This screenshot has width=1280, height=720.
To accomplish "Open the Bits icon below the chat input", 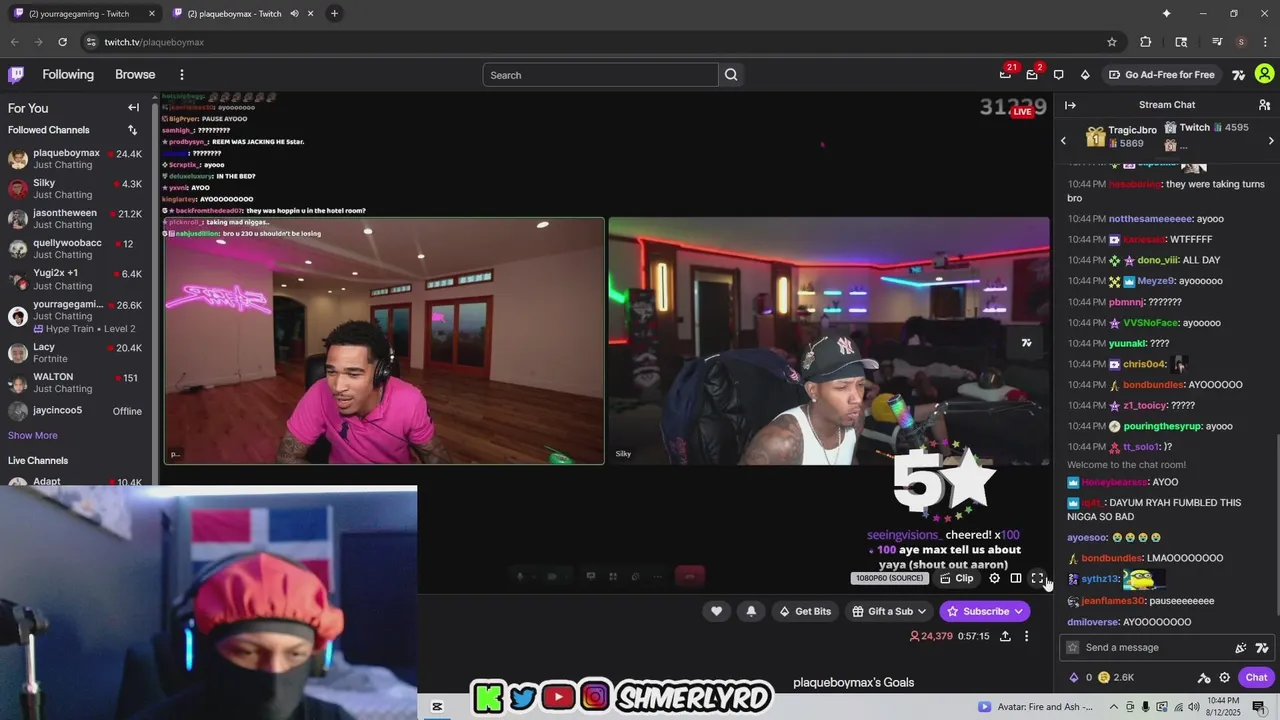I will click(1075, 677).
